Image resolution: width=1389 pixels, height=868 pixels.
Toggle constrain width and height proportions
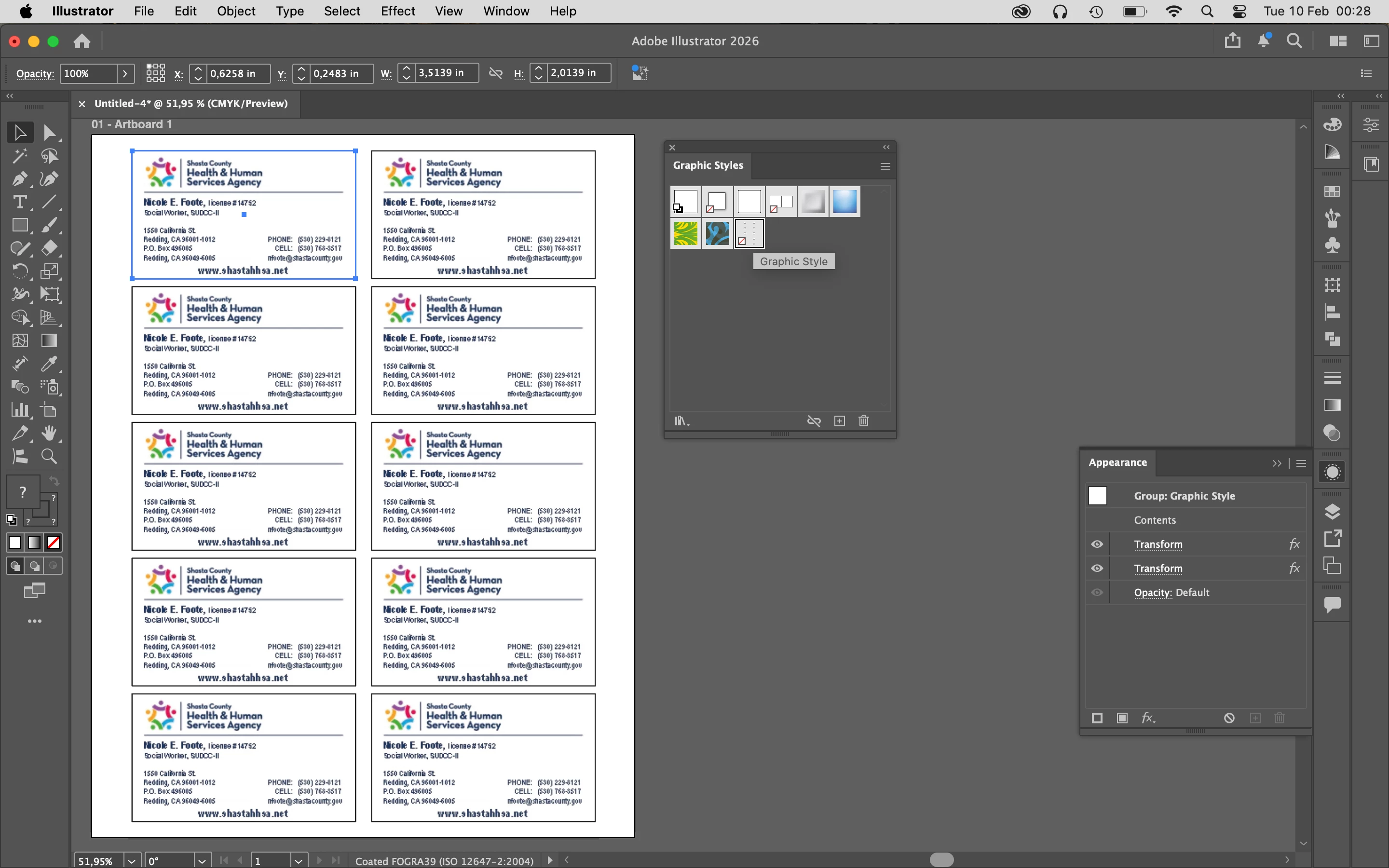click(x=495, y=73)
